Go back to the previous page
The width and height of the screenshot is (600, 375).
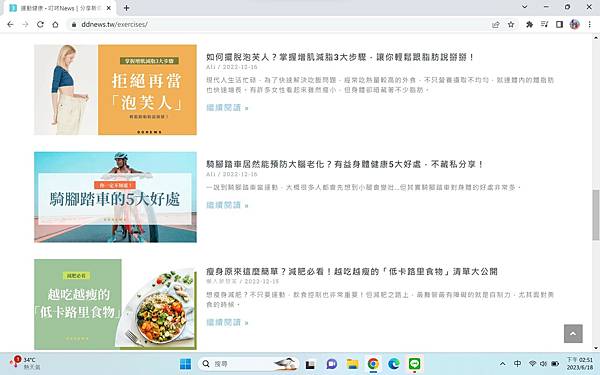(10, 24)
